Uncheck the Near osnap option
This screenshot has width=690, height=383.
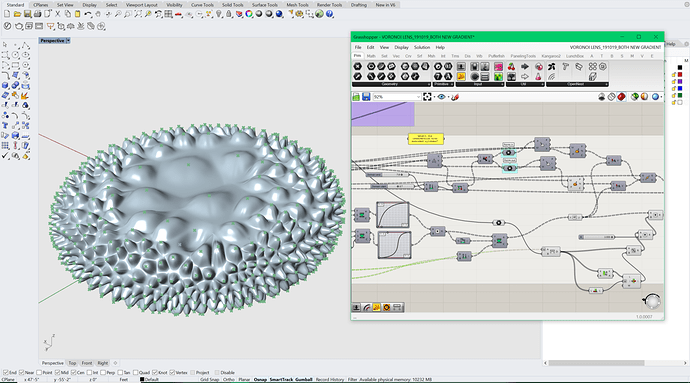22,372
